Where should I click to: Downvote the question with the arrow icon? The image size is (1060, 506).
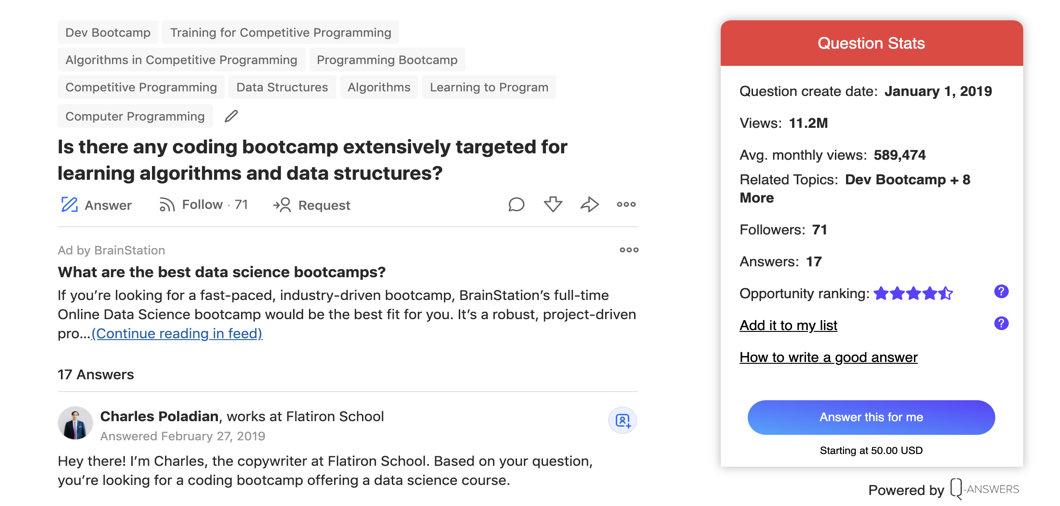pos(553,205)
